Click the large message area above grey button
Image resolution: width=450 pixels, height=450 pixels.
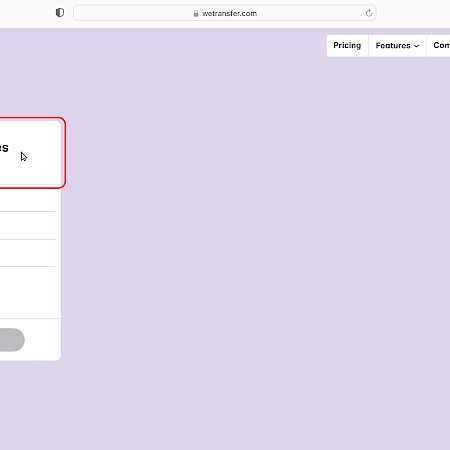29,292
